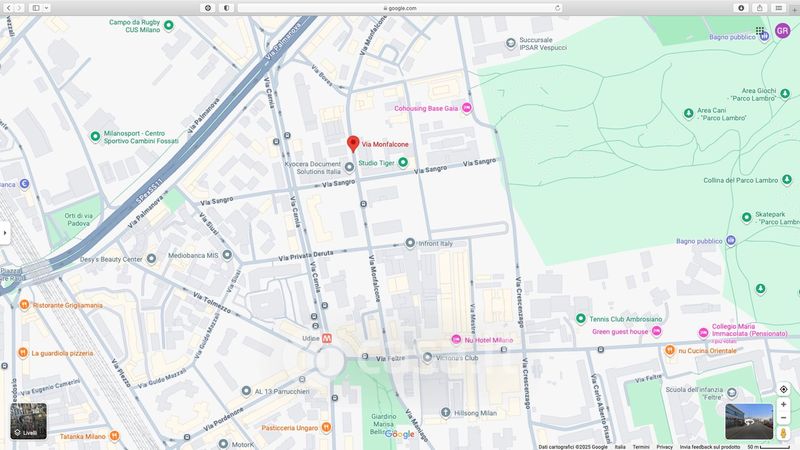
Task: Click the Udine metro station icon
Action: coord(327,339)
